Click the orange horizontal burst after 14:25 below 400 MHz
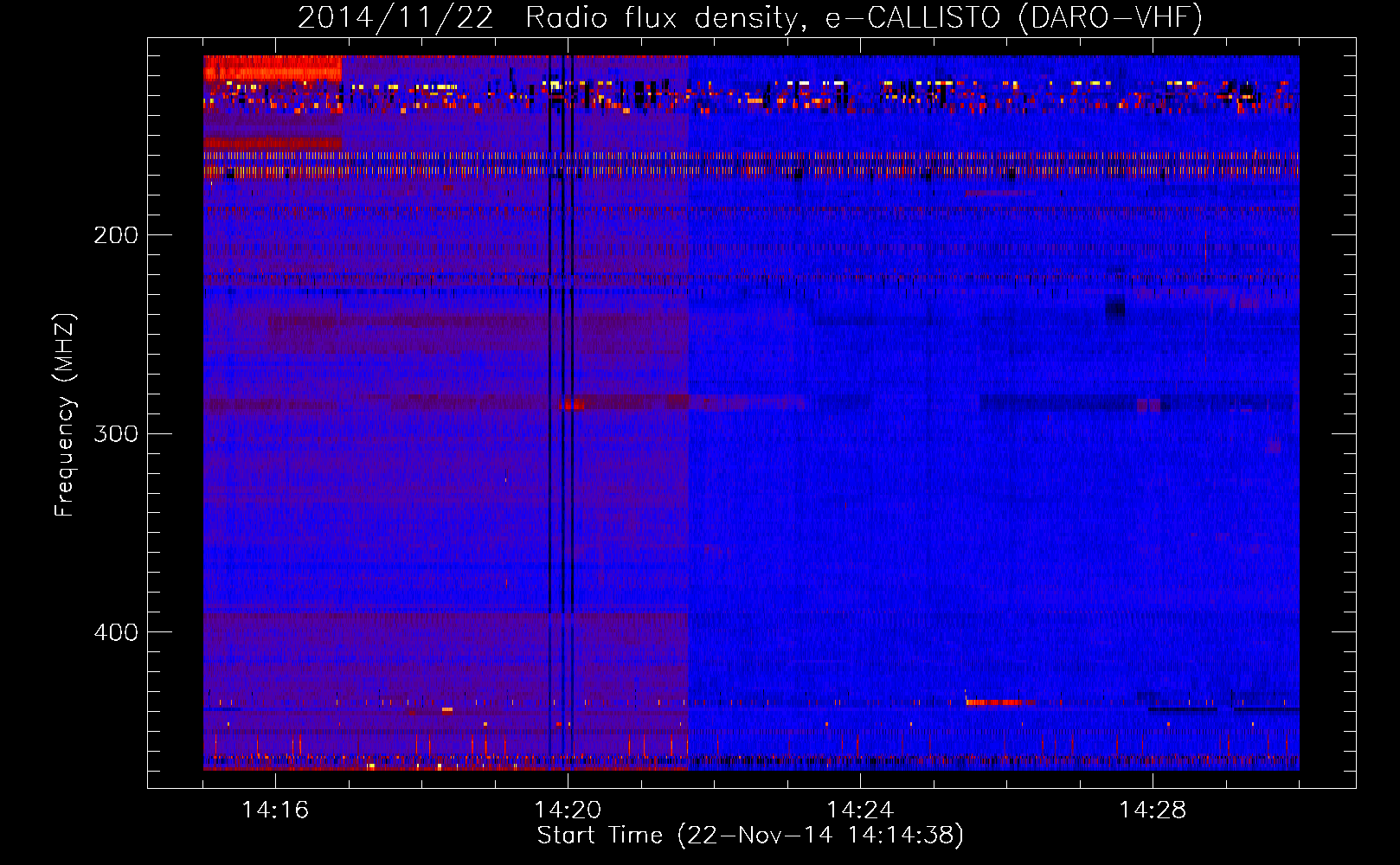 click(999, 702)
